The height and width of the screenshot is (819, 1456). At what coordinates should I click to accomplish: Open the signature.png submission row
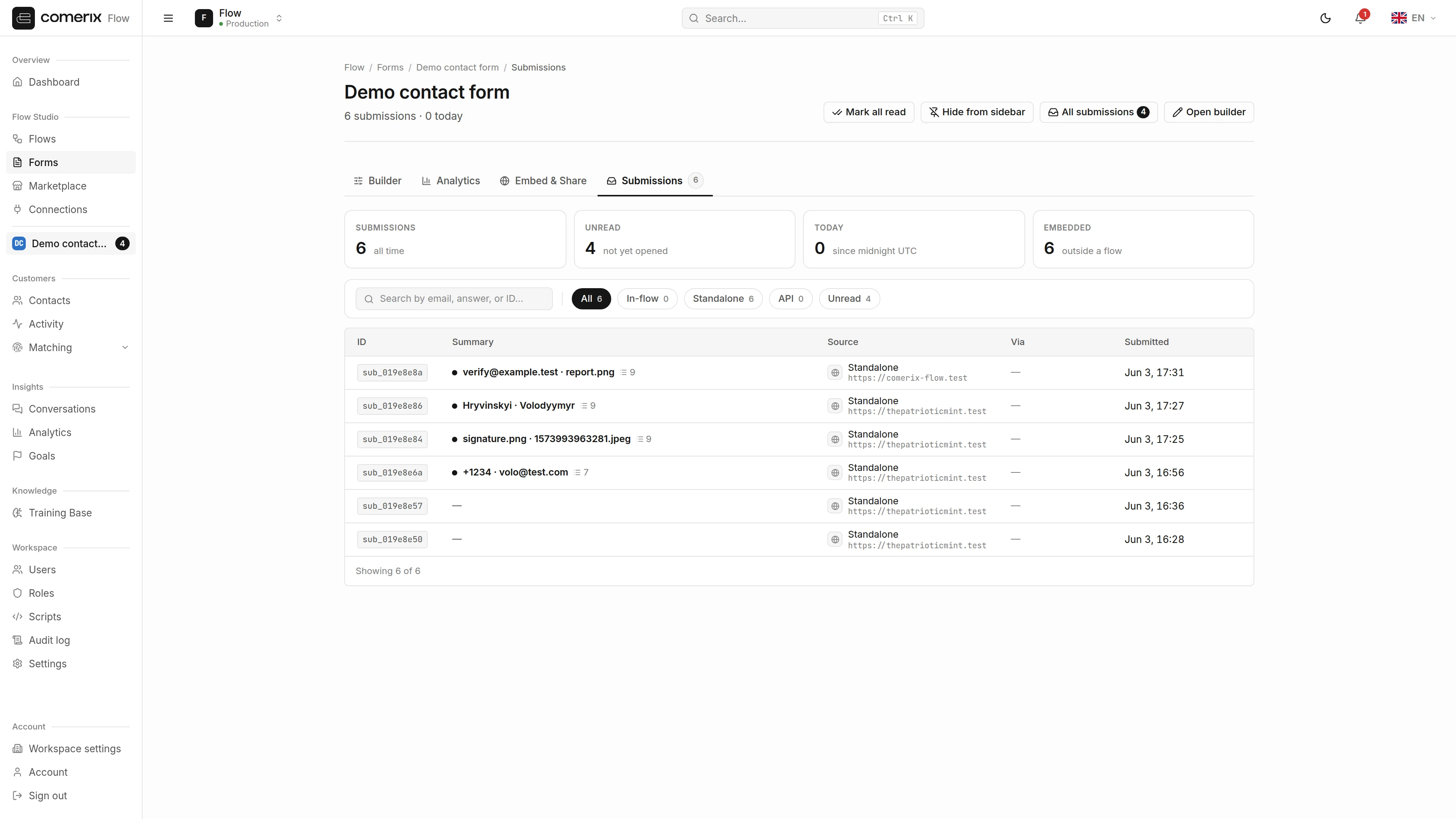799,440
